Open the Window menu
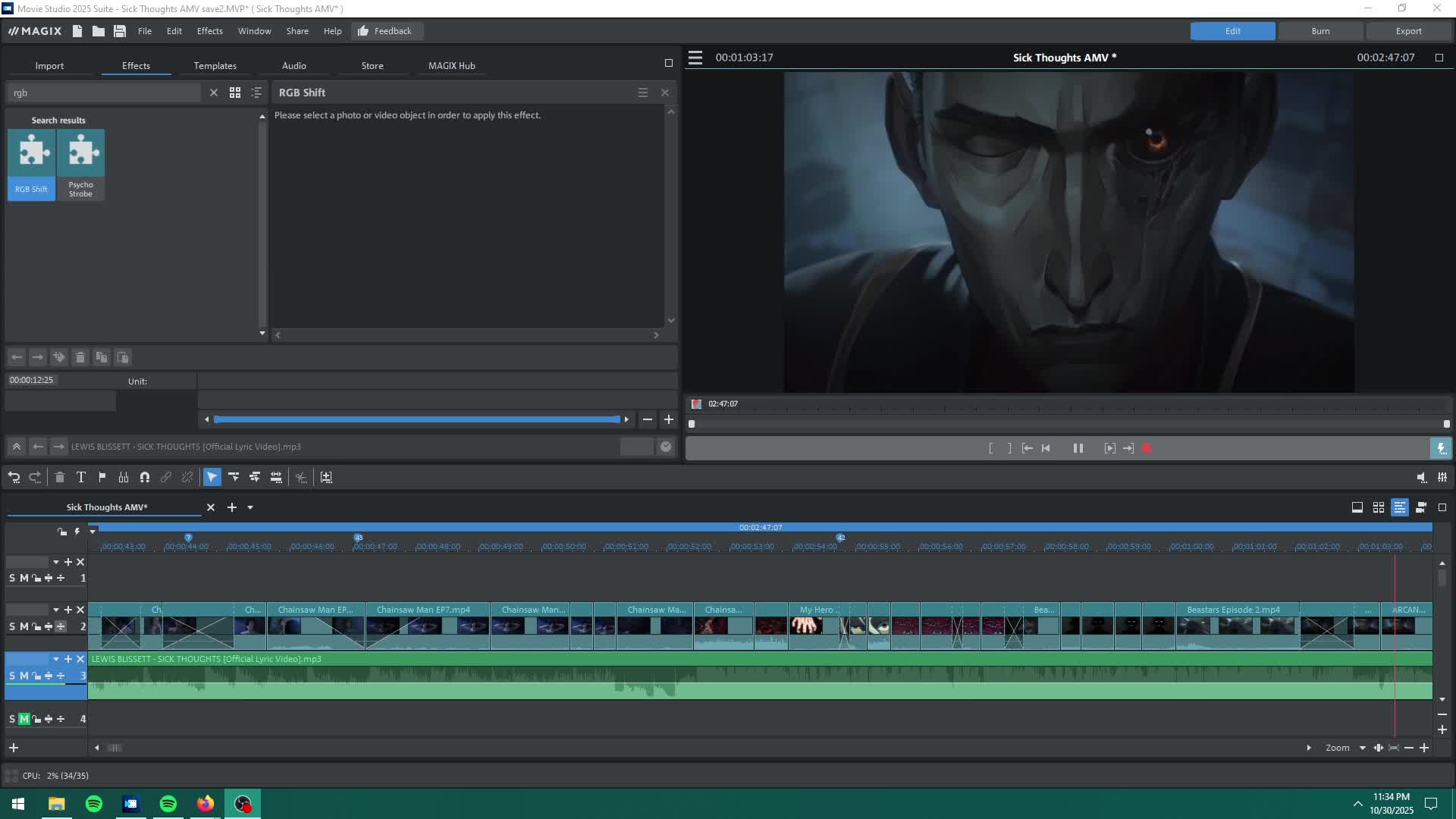 pyautogui.click(x=255, y=31)
